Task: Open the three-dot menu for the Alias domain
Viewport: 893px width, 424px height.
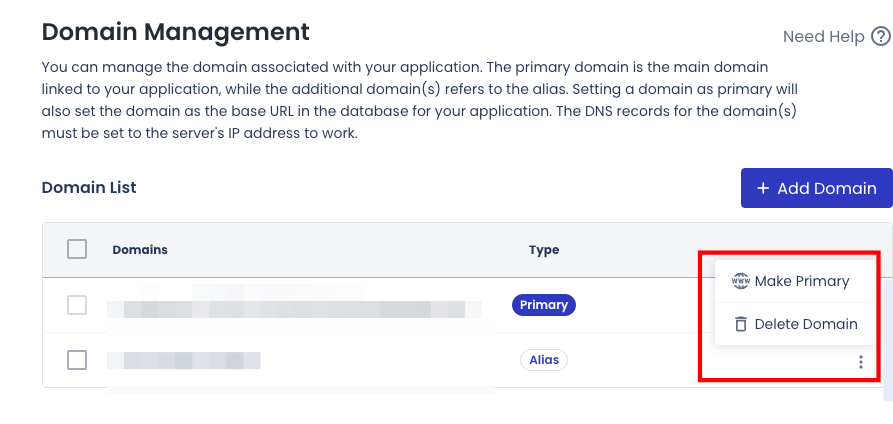Action: (x=861, y=361)
